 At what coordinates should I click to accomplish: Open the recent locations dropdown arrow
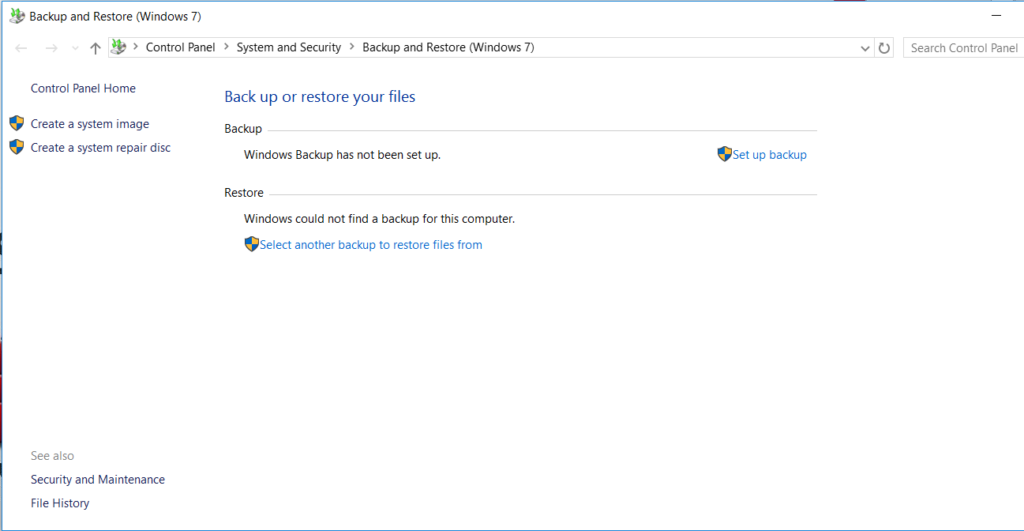point(74,48)
